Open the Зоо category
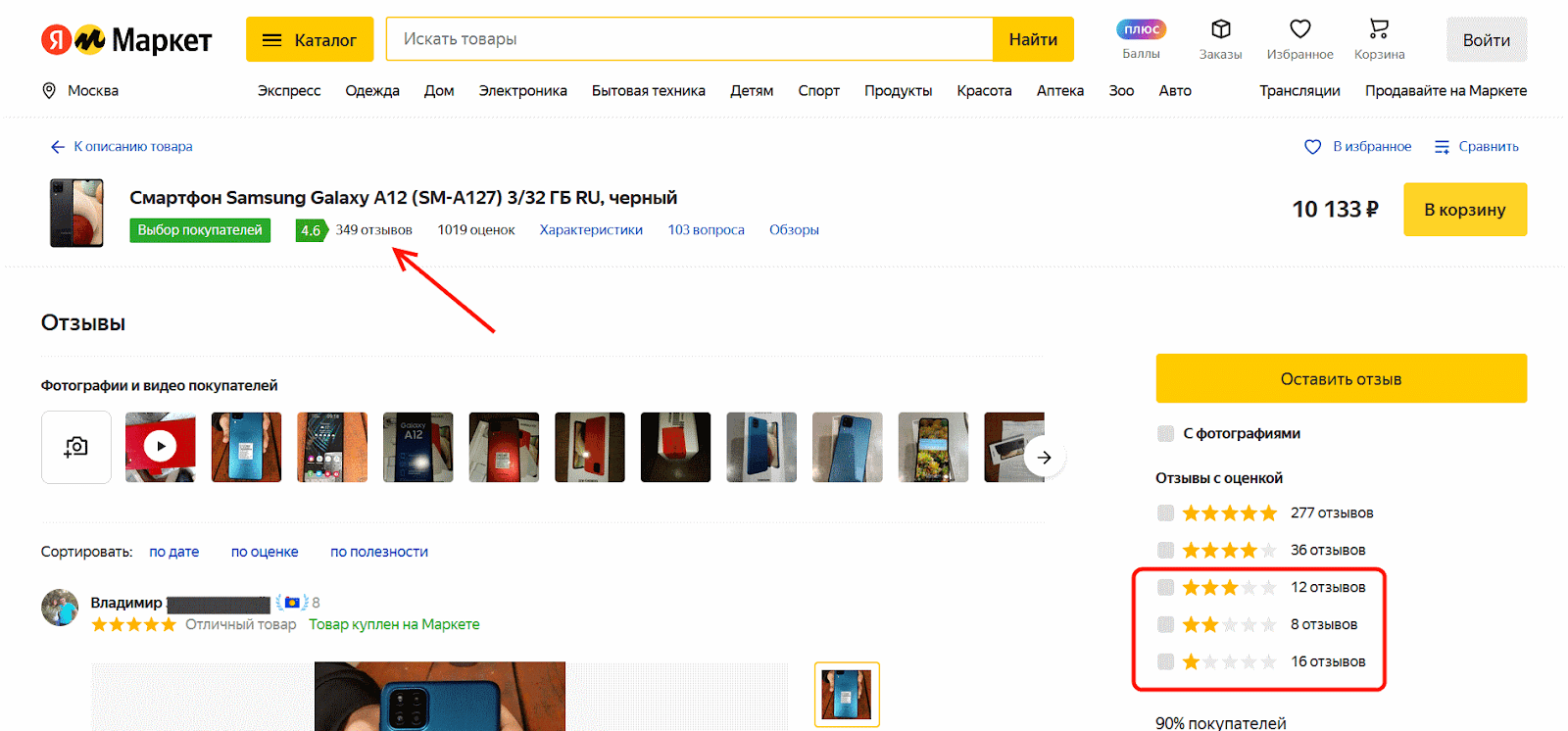The height and width of the screenshot is (731, 1568). [1121, 90]
